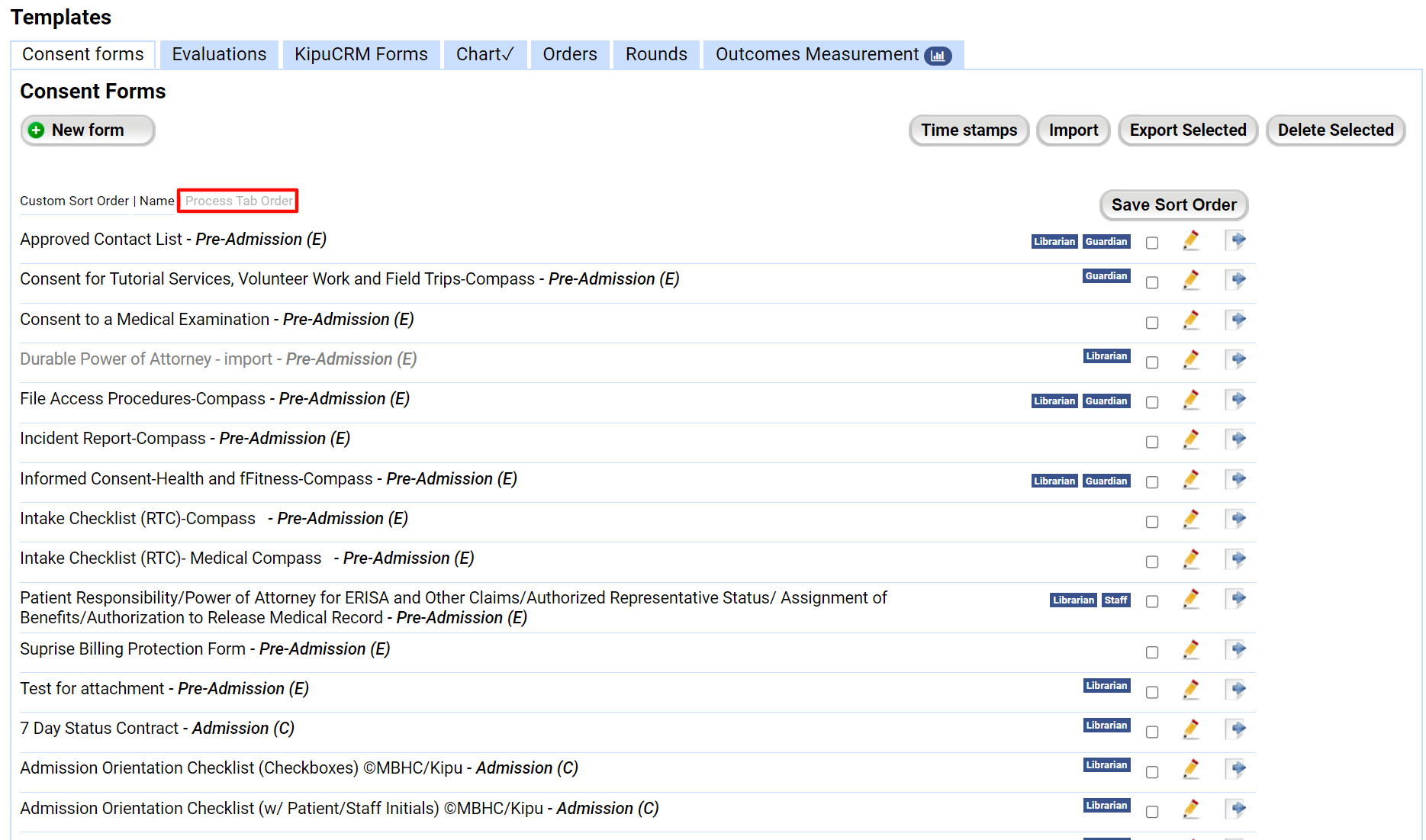Click the Delete Selected button

[1335, 130]
